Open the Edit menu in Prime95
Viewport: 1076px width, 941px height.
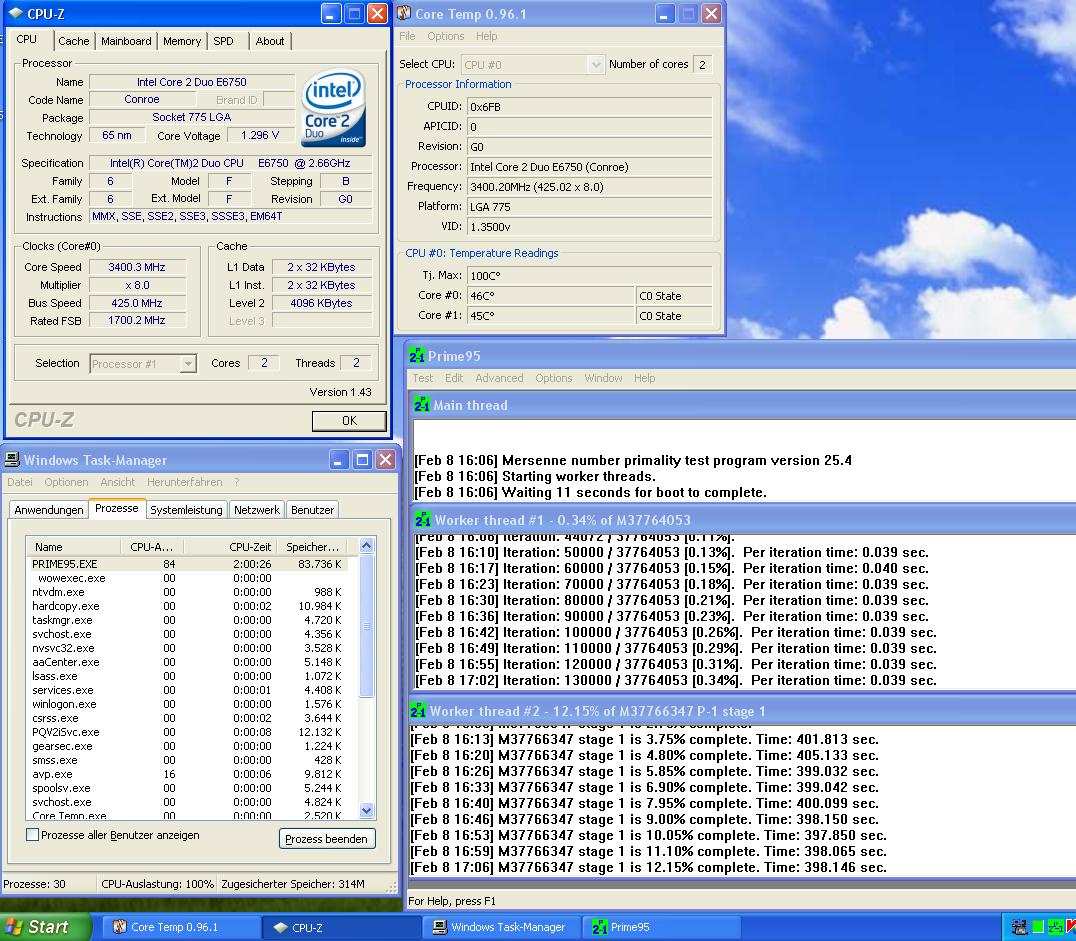point(454,377)
